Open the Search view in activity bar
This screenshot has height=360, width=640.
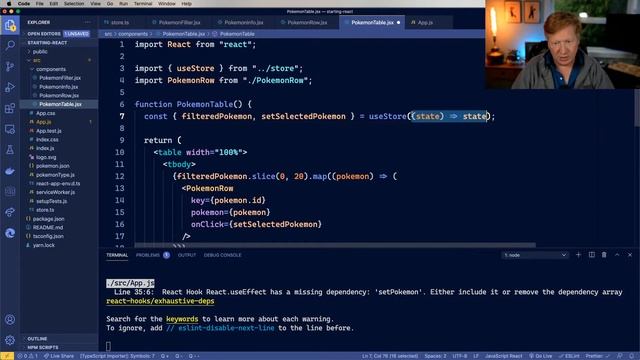[10, 45]
